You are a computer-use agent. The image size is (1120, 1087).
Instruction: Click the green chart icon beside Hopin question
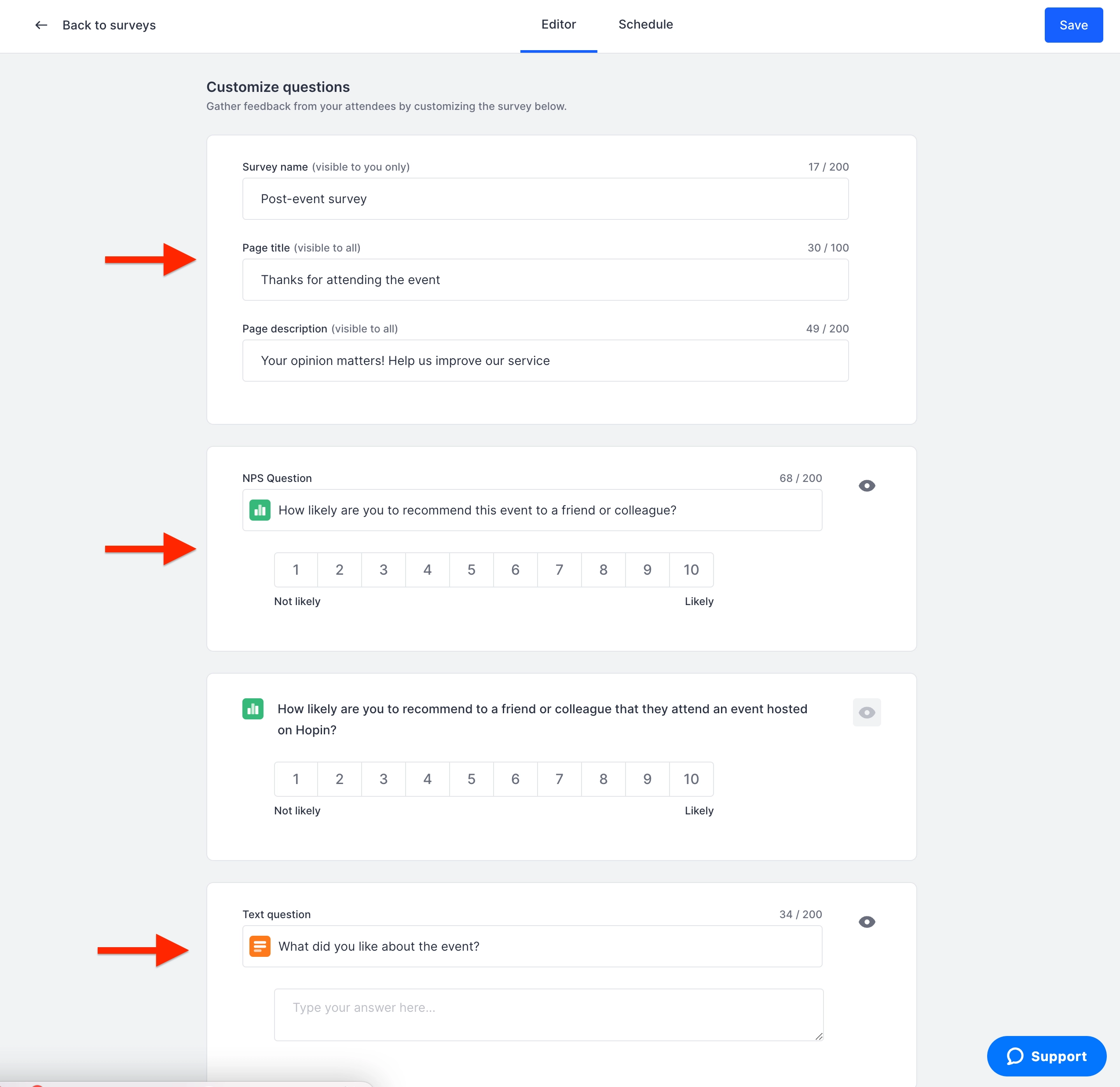(253, 709)
